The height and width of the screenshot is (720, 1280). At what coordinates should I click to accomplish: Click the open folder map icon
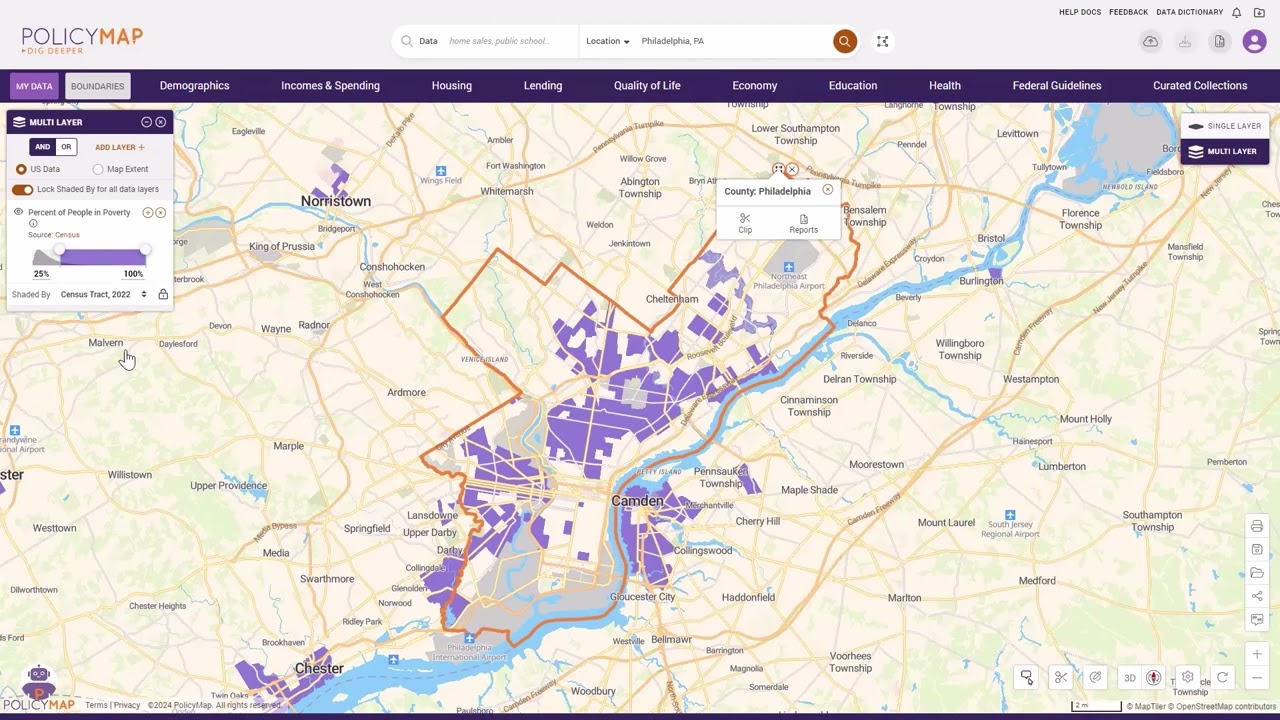pos(1257,573)
